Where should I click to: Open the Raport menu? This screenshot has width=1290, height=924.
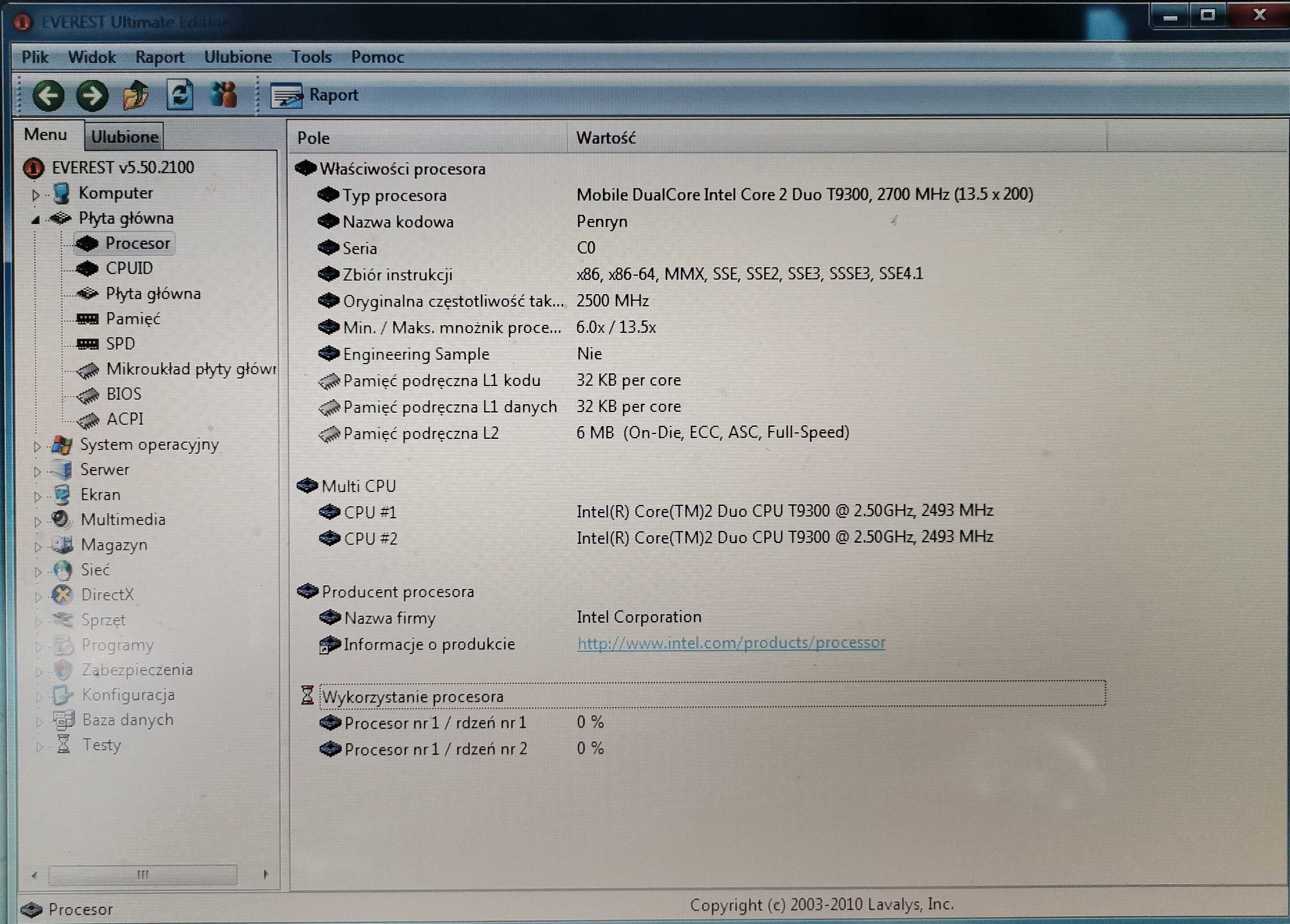coord(160,57)
